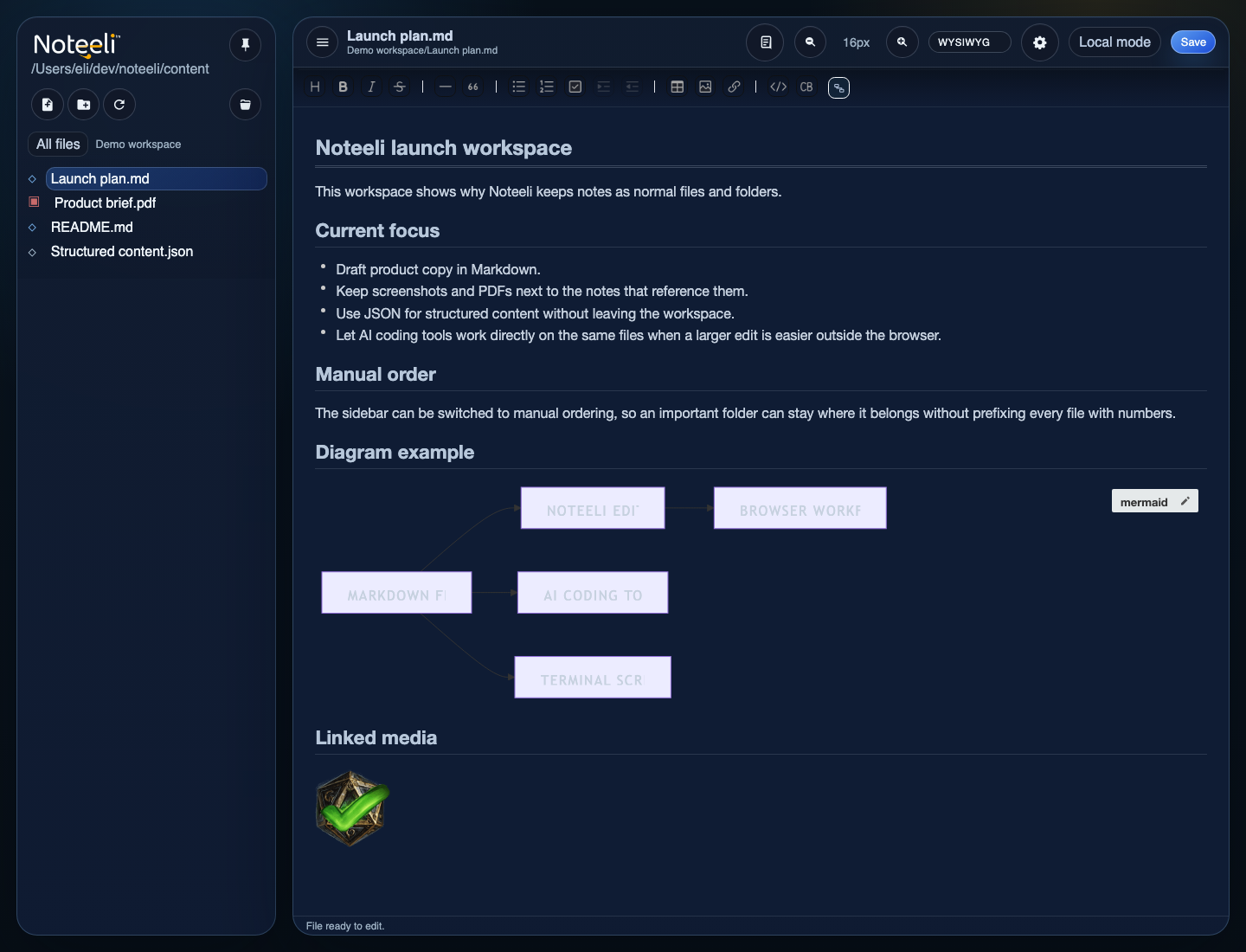Insert a horizontal rule line
Image resolution: width=1246 pixels, height=952 pixels.
[445, 87]
